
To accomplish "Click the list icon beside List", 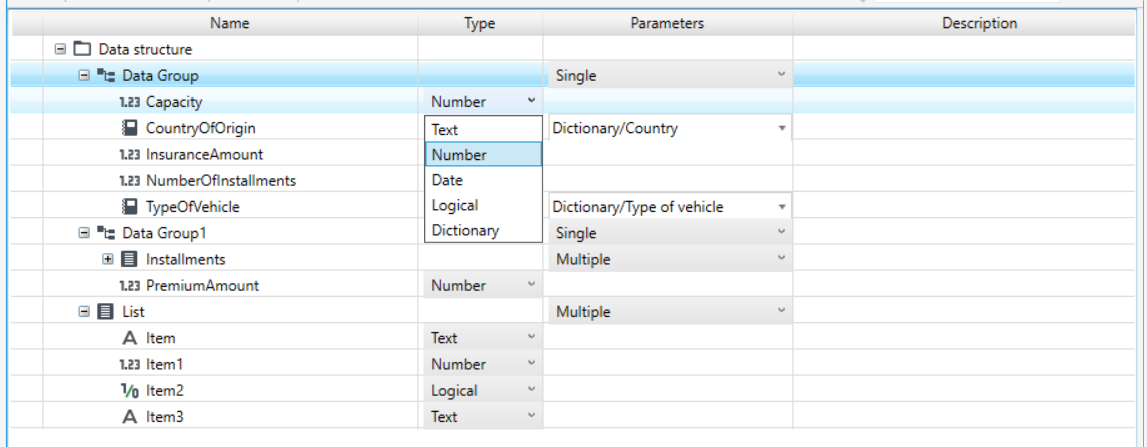I will tap(105, 312).
